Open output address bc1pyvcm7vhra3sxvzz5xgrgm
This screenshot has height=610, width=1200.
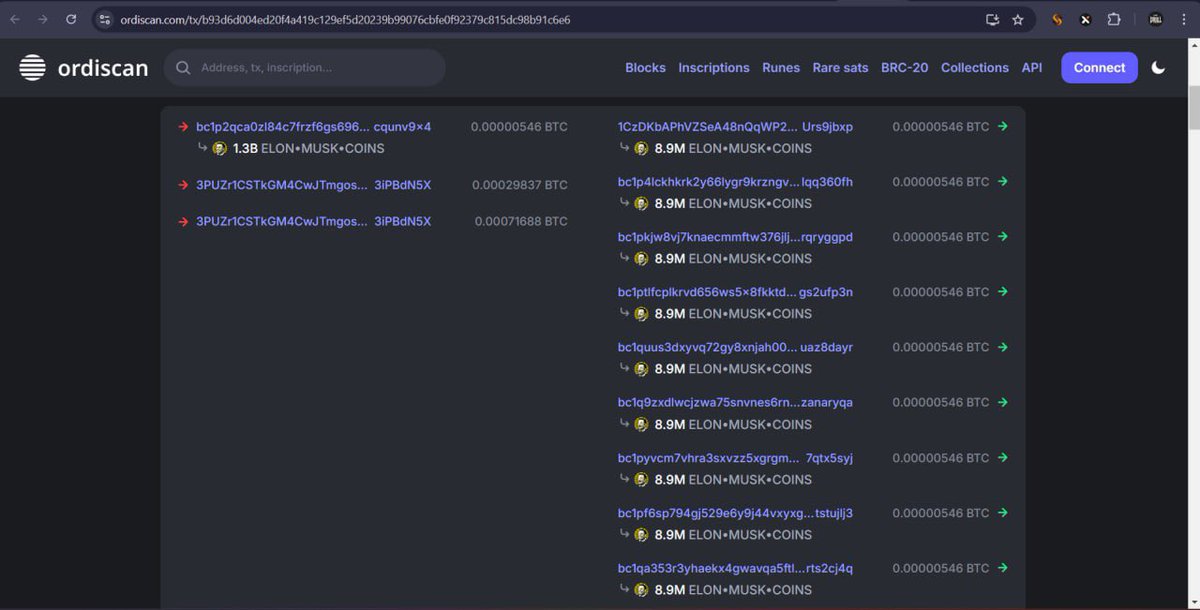[735, 458]
